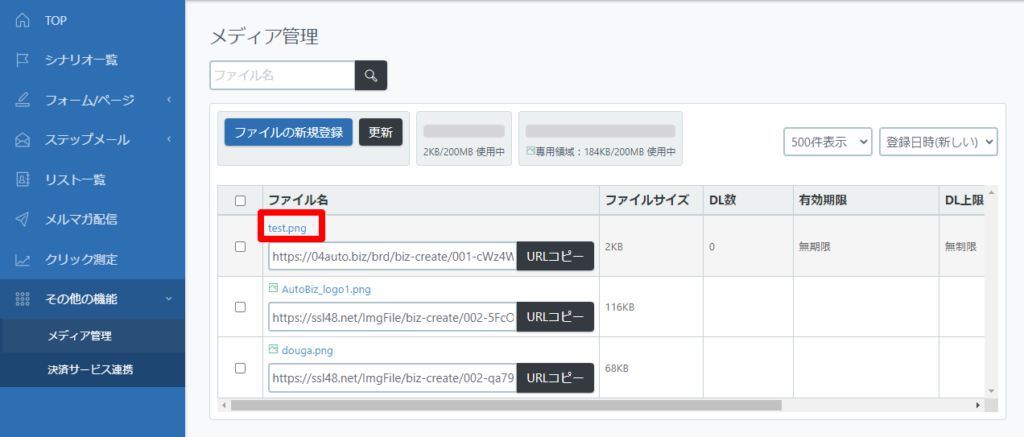Check the select-all checkbox in table header

pos(240,200)
